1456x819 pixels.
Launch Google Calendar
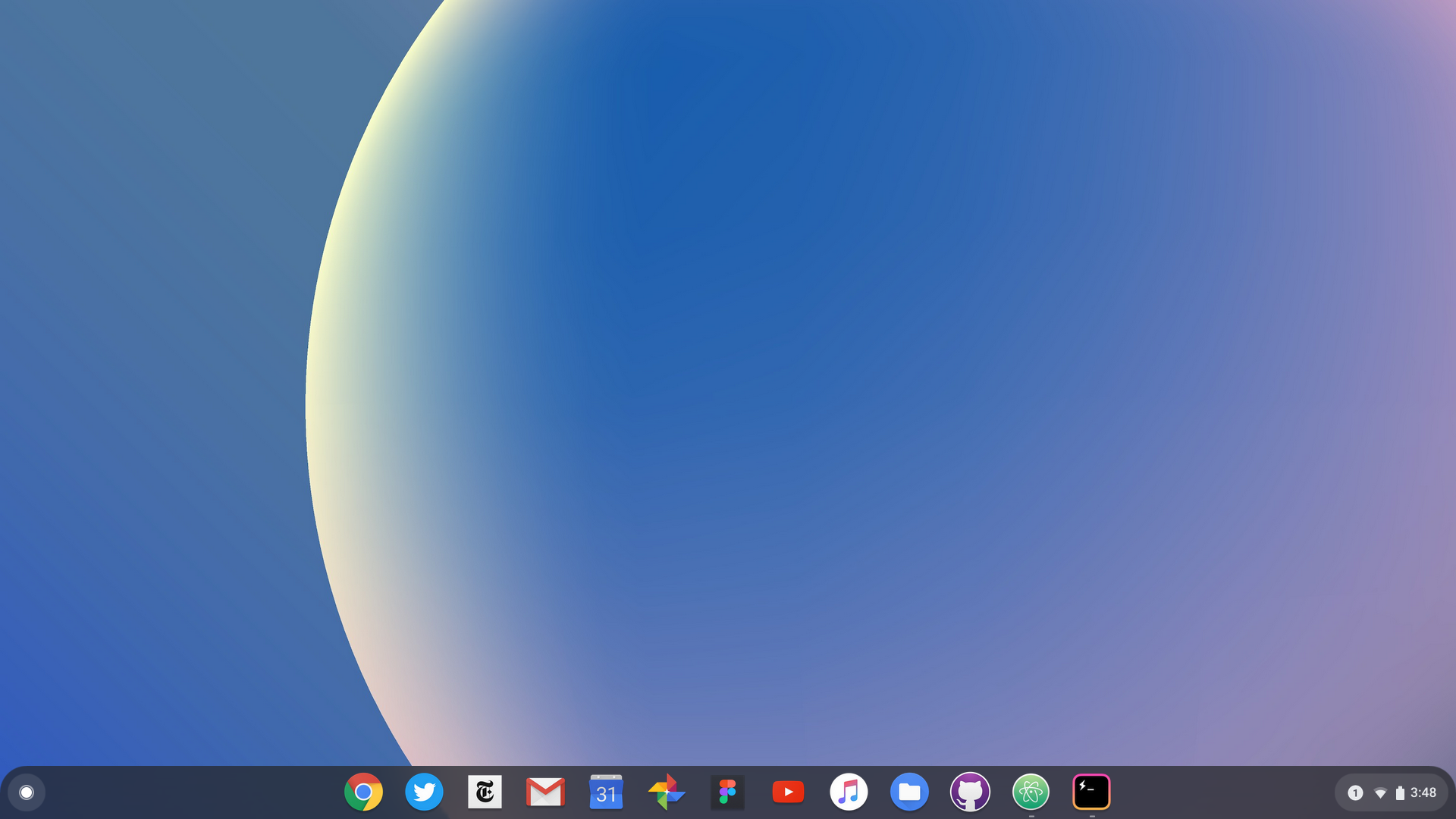606,792
